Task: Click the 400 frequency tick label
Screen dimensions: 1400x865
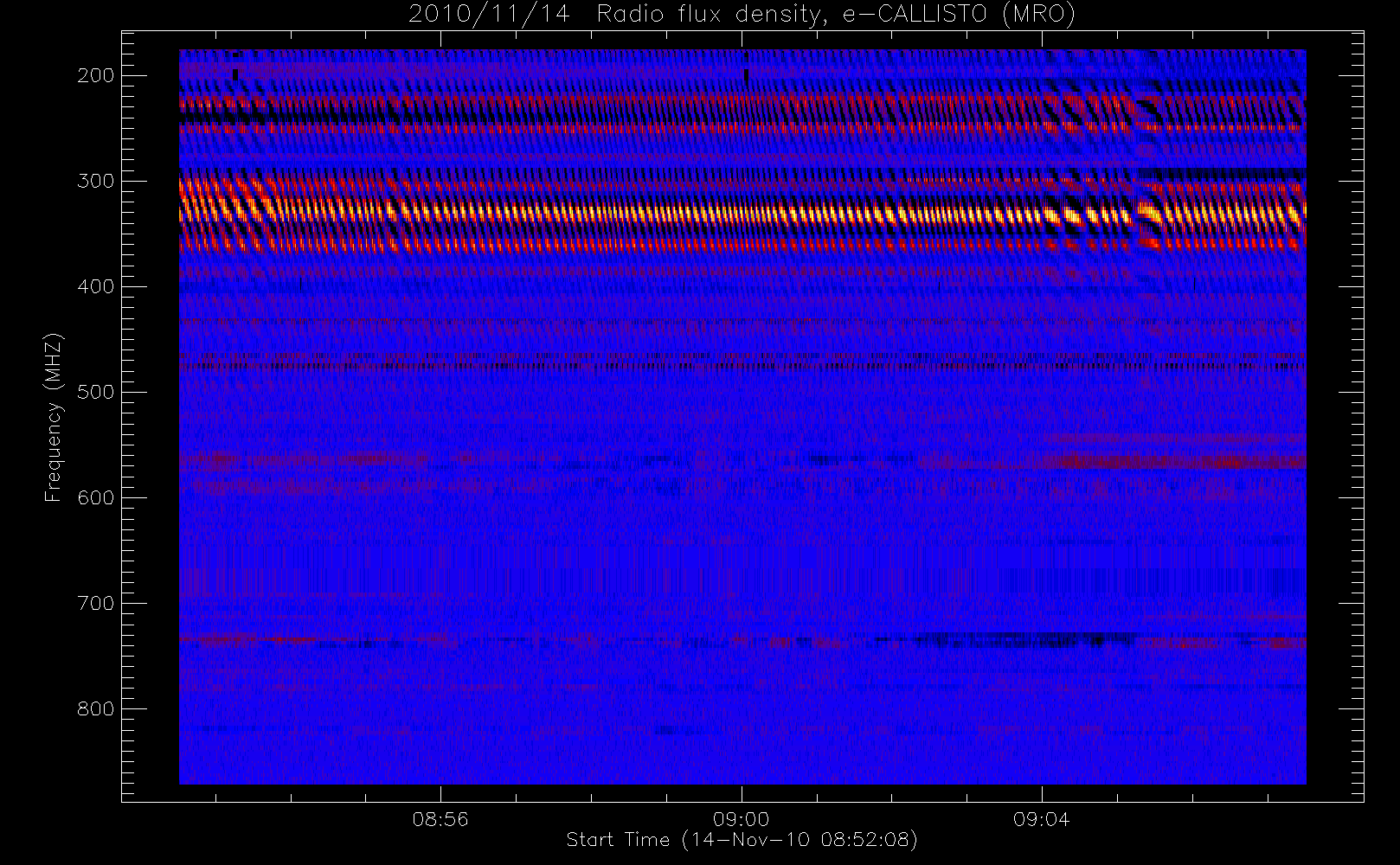Action: (96, 286)
